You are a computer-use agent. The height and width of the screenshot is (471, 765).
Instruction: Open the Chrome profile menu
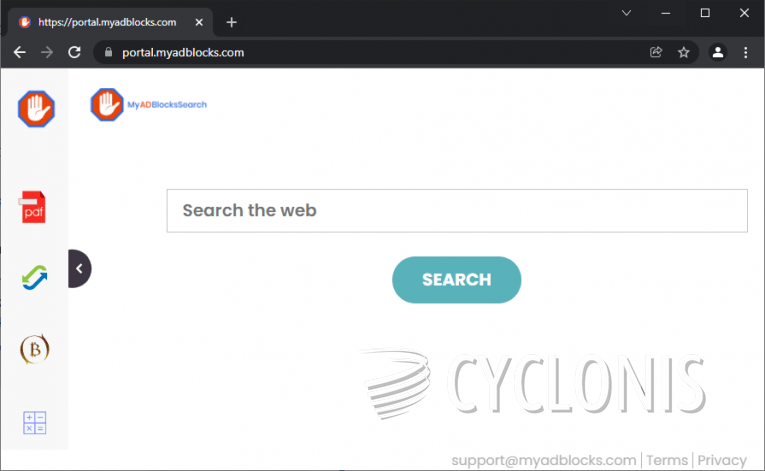click(717, 52)
